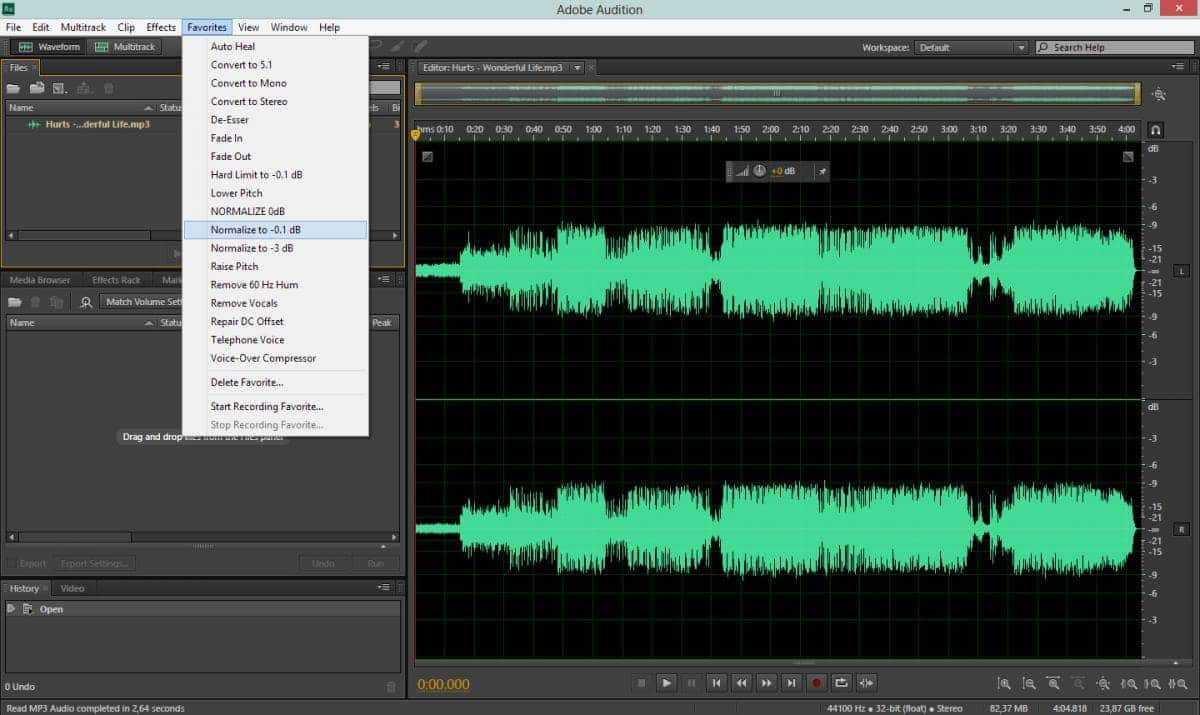The width and height of the screenshot is (1200, 715).
Task: Open the Editor file dropdown arrow
Action: [x=576, y=68]
